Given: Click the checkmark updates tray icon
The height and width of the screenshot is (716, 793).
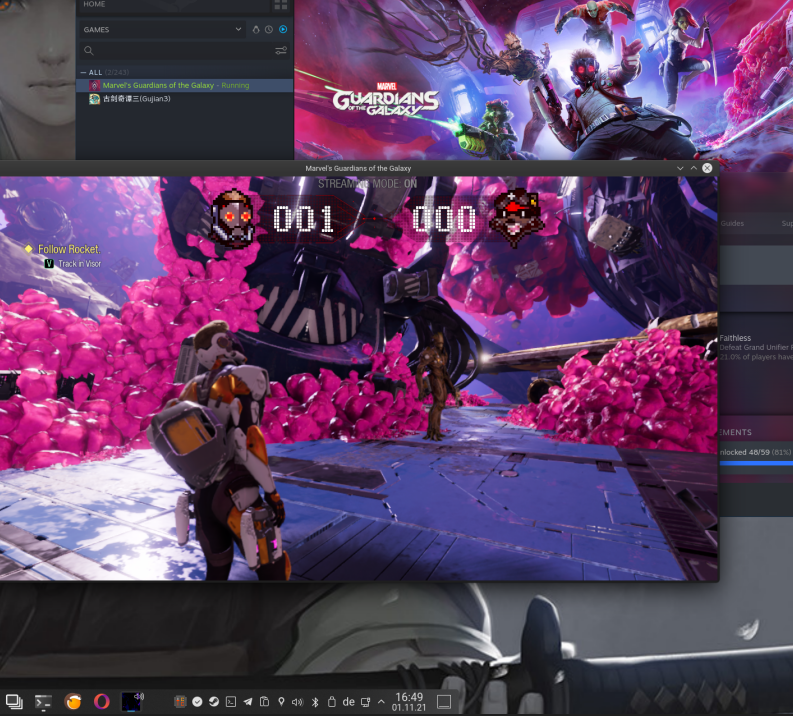Looking at the screenshot, I should [197, 701].
